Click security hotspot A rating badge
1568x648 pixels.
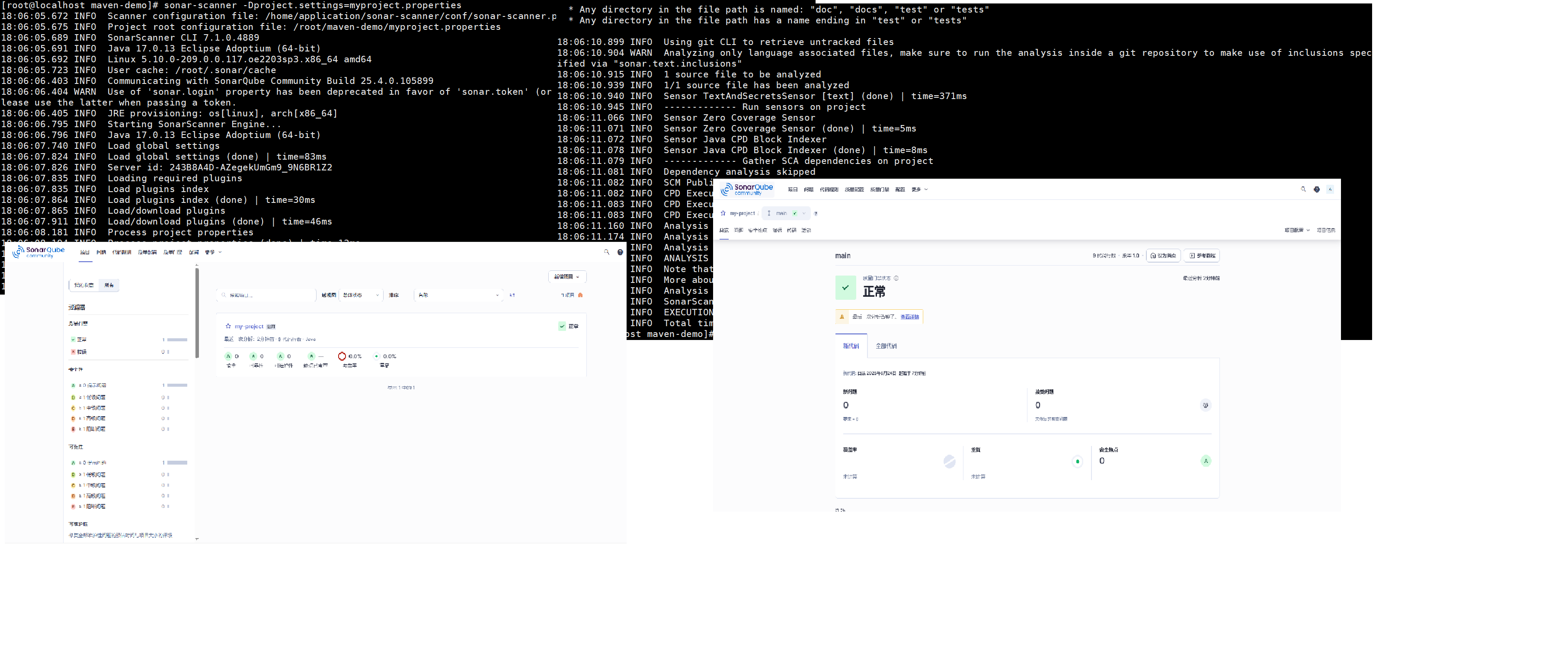(1205, 461)
